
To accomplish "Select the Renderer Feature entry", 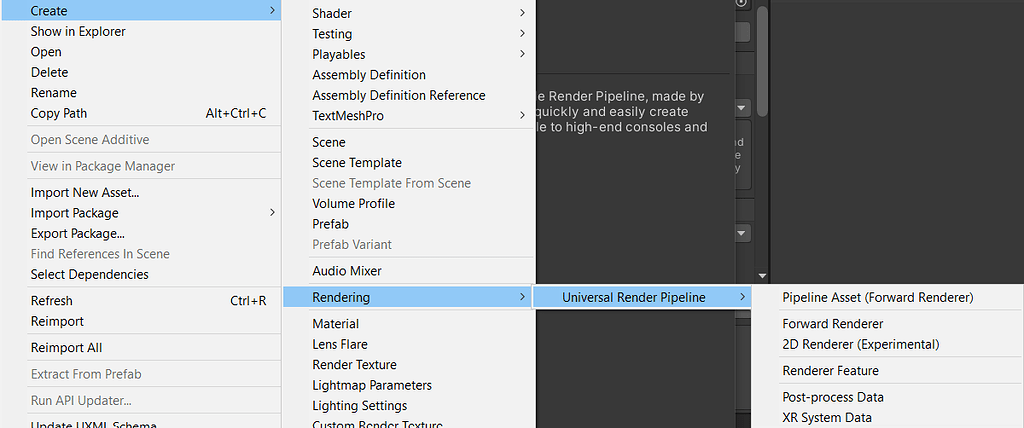I will (830, 371).
